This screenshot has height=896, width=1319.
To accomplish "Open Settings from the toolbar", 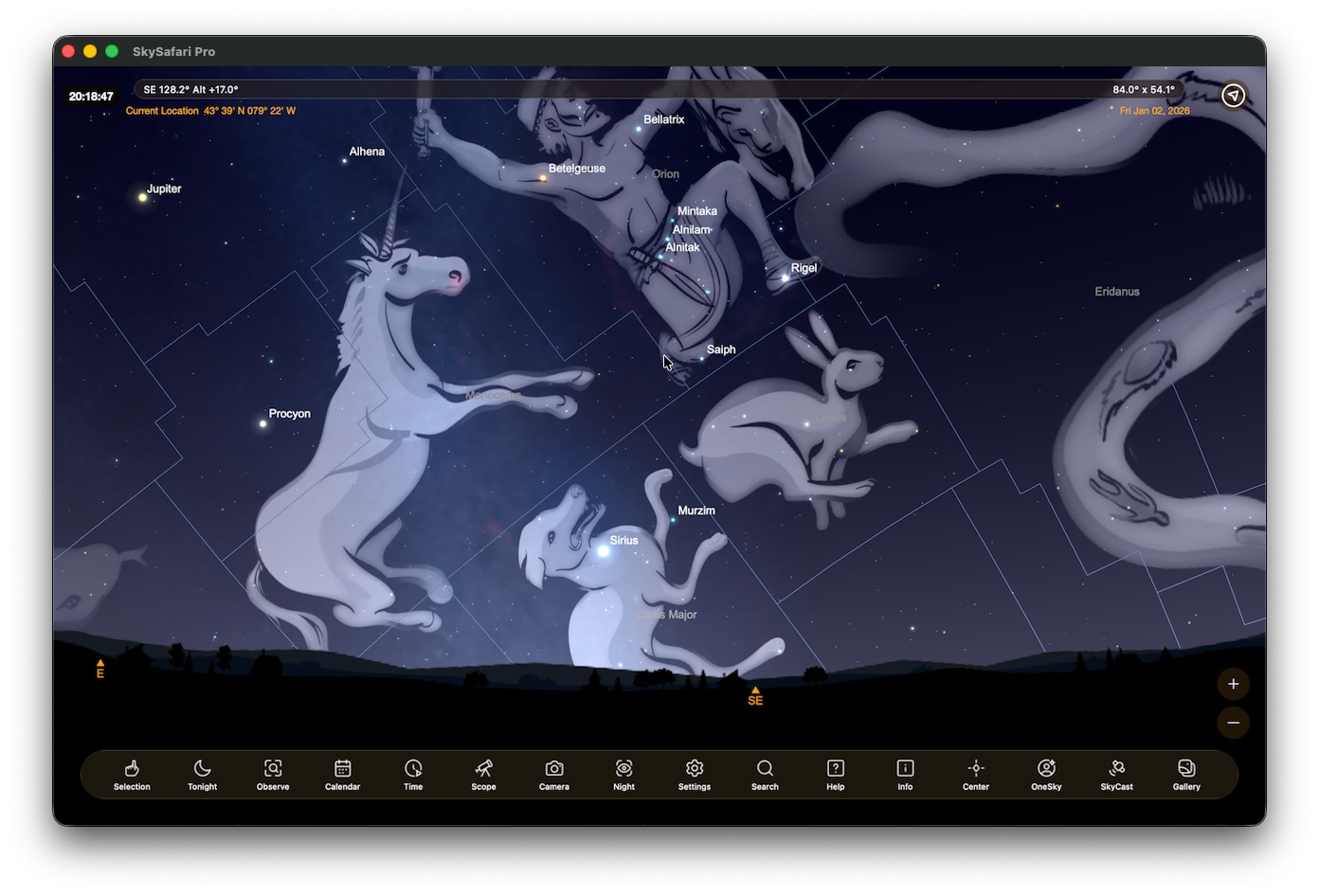I will tap(695, 774).
